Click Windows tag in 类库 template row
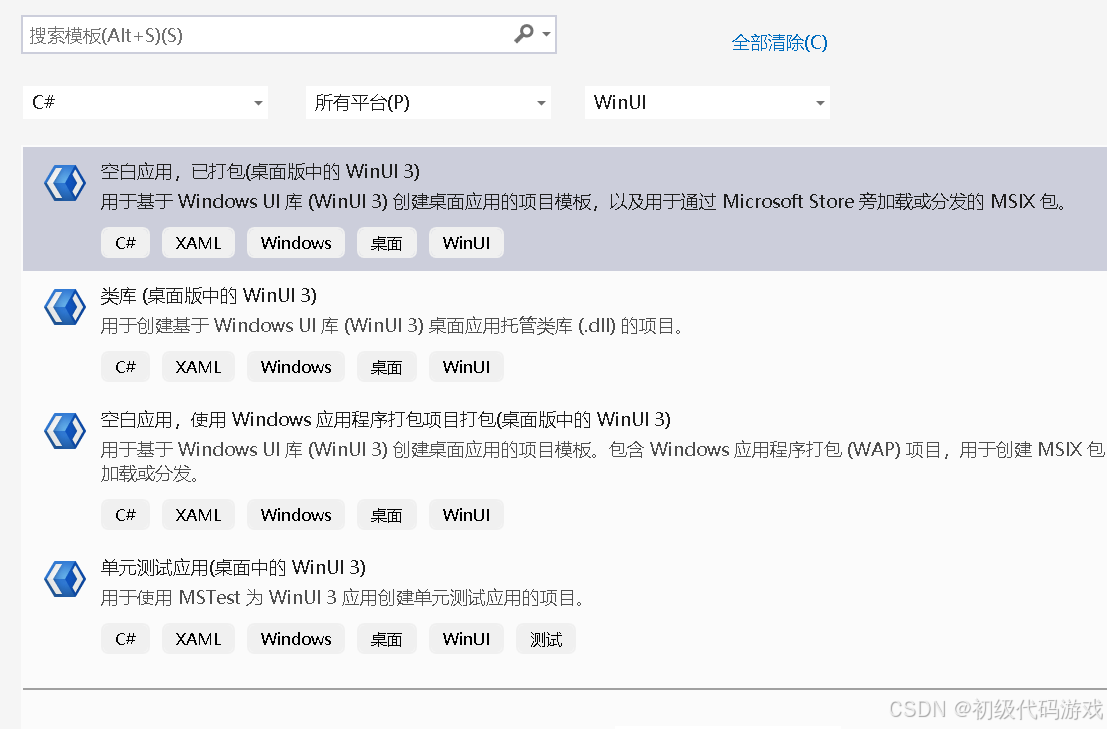 pyautogui.click(x=296, y=367)
